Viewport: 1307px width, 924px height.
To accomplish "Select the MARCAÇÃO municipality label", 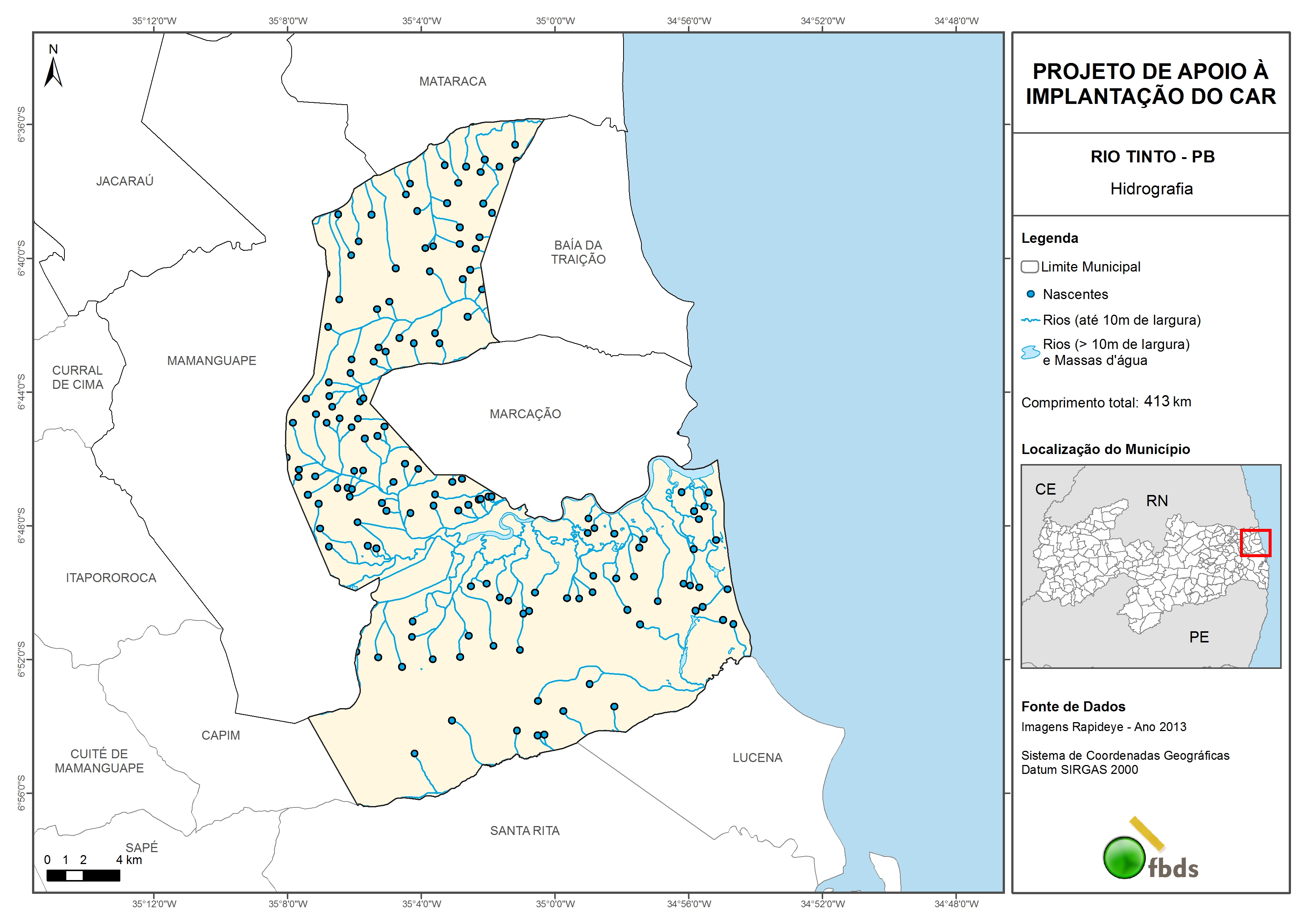I will point(525,414).
